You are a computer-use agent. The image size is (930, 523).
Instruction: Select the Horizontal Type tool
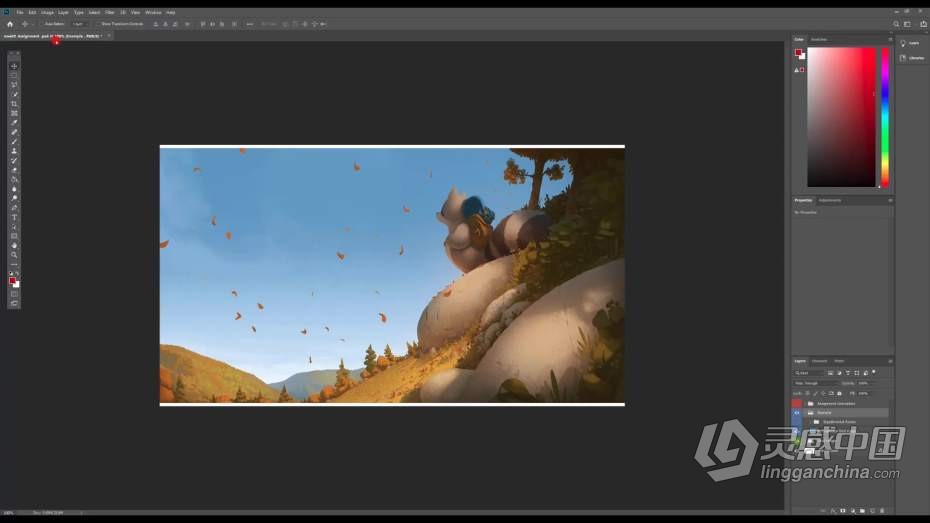(x=14, y=218)
